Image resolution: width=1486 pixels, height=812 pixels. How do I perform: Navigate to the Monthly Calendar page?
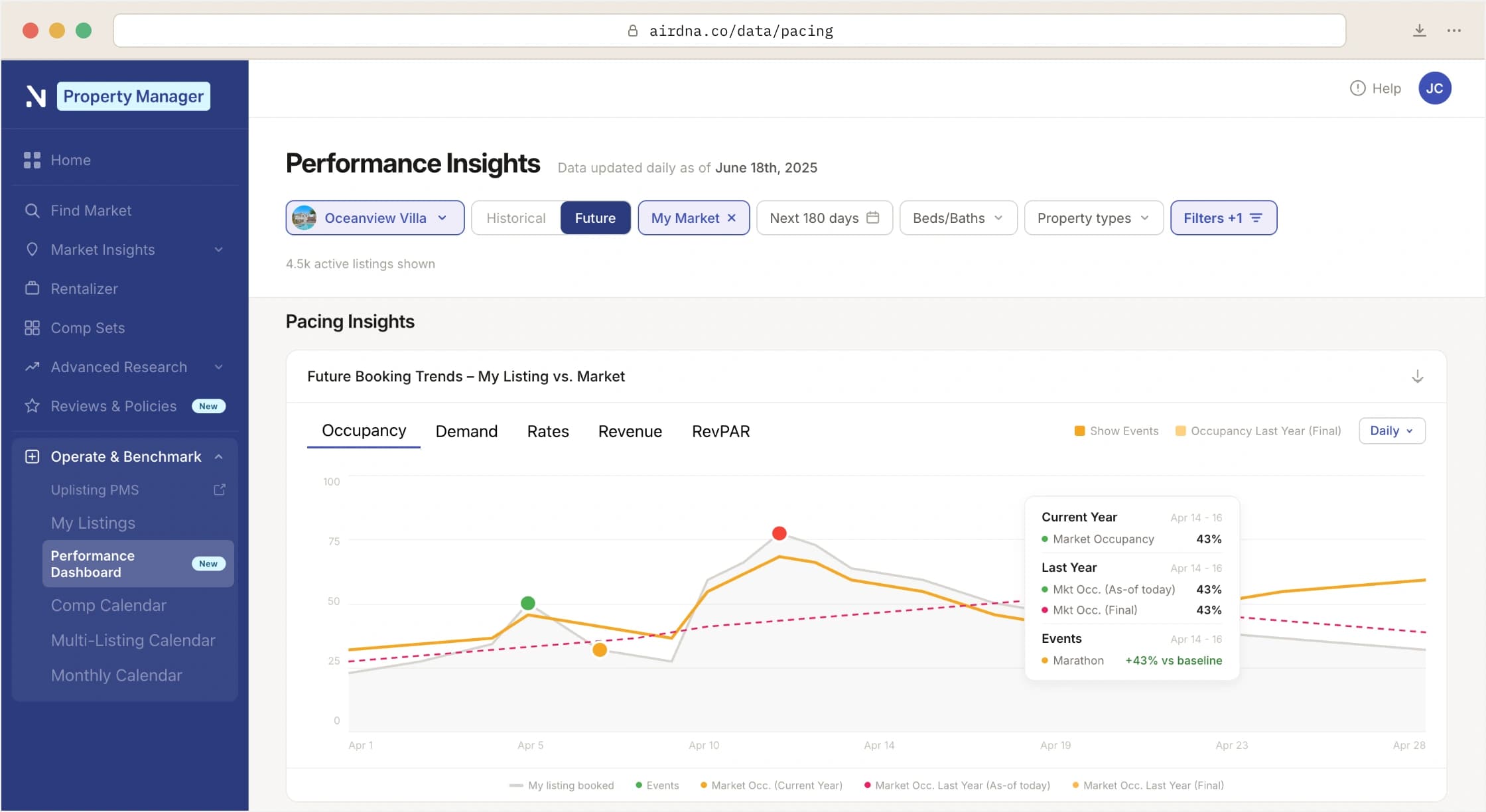click(x=116, y=675)
